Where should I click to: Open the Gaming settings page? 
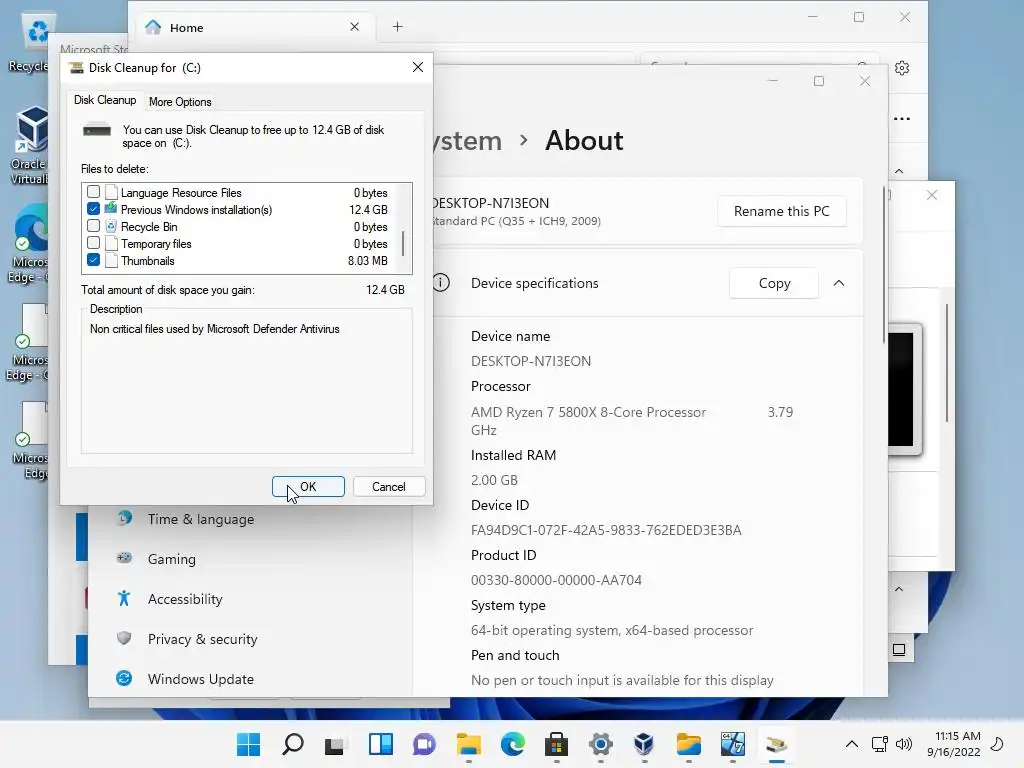pyautogui.click(x=172, y=559)
